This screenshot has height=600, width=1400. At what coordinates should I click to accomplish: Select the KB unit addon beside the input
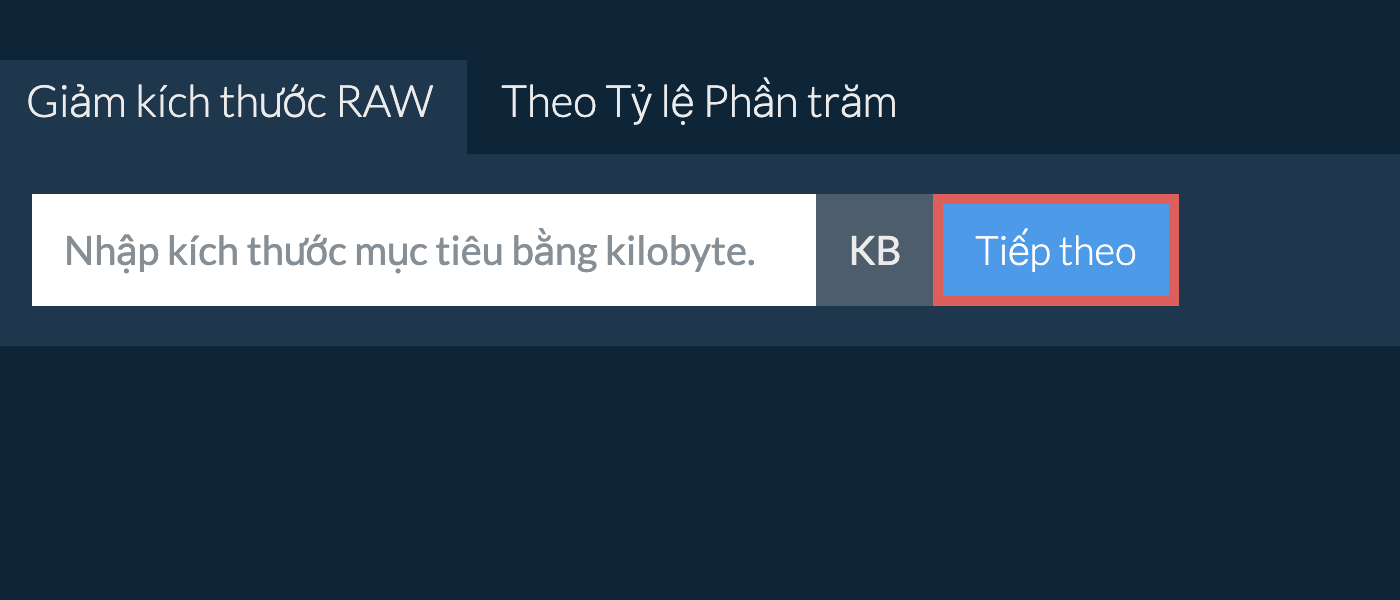point(874,250)
